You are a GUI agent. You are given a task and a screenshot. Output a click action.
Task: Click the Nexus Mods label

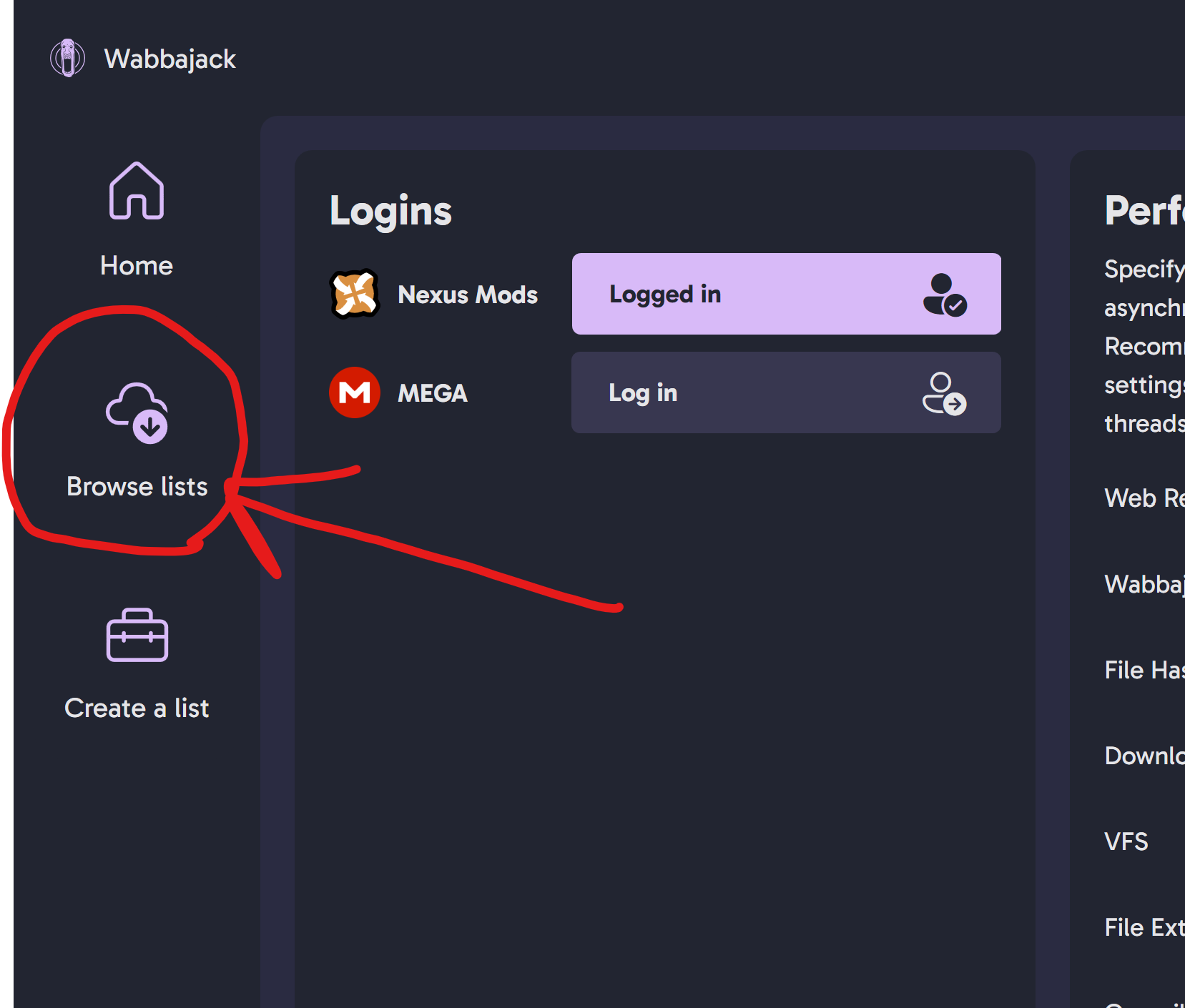click(x=468, y=295)
